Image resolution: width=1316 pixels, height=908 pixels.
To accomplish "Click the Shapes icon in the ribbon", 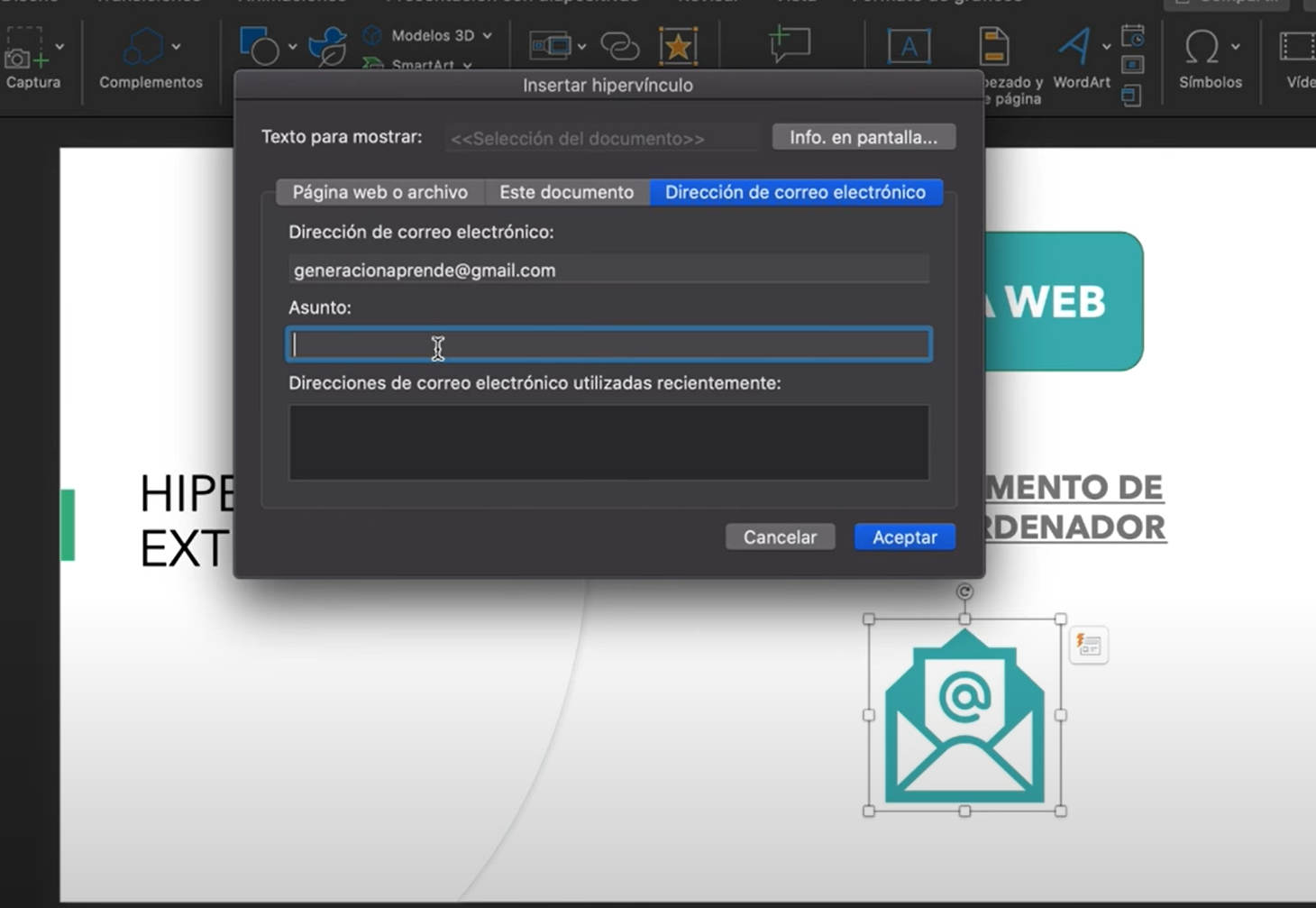I will click(x=260, y=45).
